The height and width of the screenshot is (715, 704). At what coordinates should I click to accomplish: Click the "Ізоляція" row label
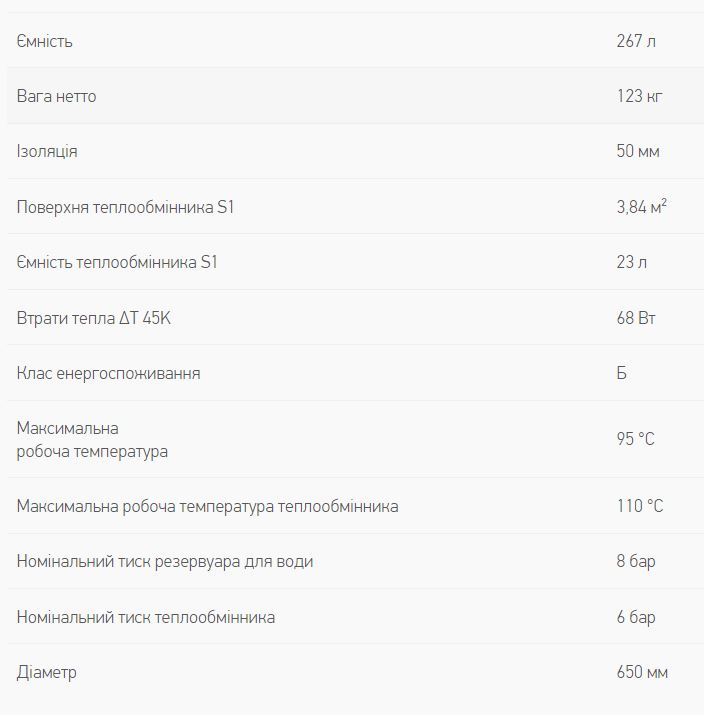pos(47,151)
